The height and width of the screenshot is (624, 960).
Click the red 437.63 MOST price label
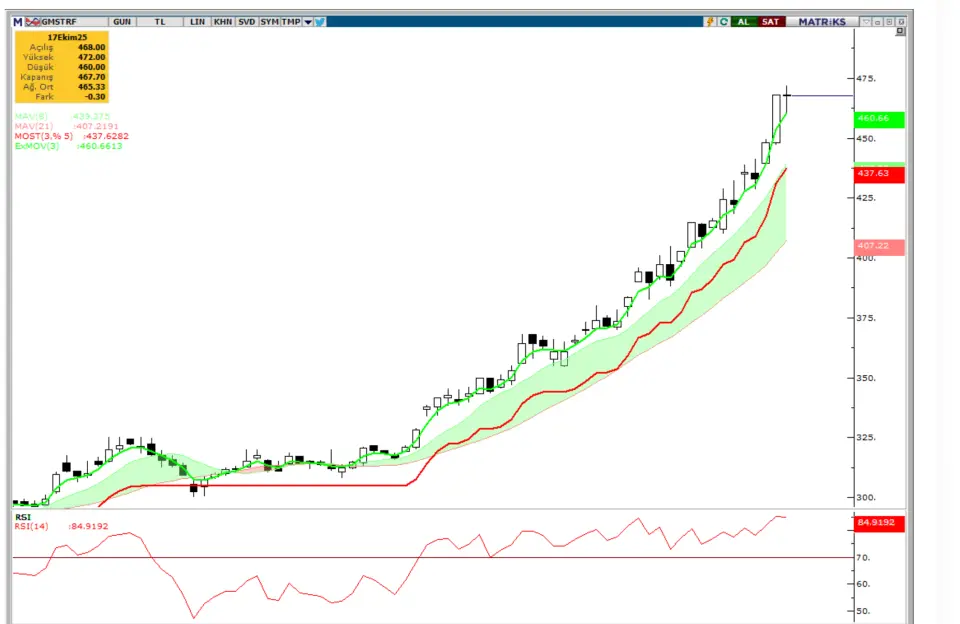(880, 175)
